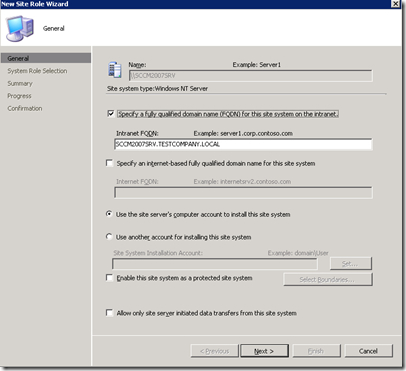
Task: Click the 'Site system type:Windows NT Server' text
Action: tap(157, 89)
